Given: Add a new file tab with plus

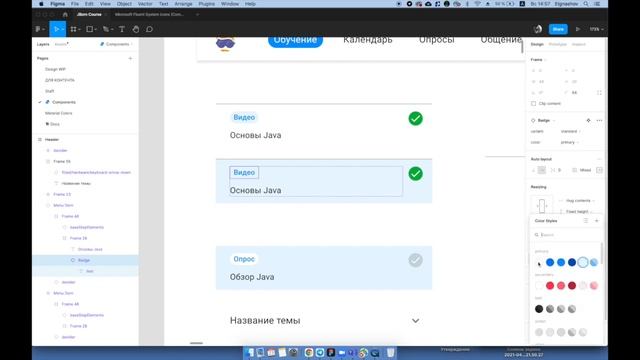Looking at the screenshot, I should pyautogui.click(x=198, y=14).
